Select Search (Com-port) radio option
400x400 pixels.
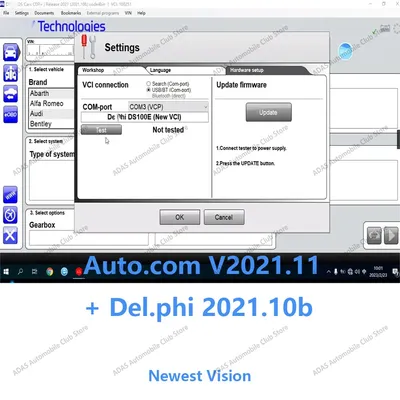tap(149, 84)
